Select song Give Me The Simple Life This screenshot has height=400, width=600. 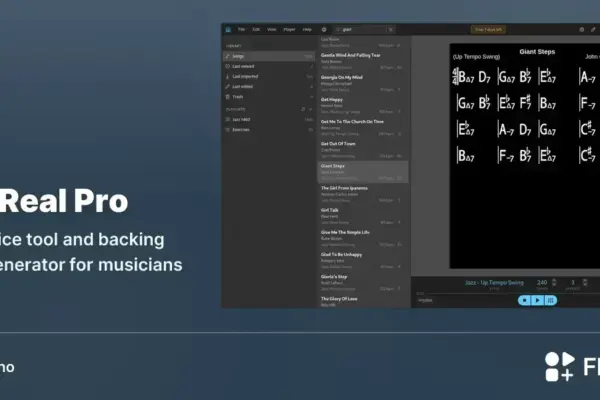click(x=363, y=238)
